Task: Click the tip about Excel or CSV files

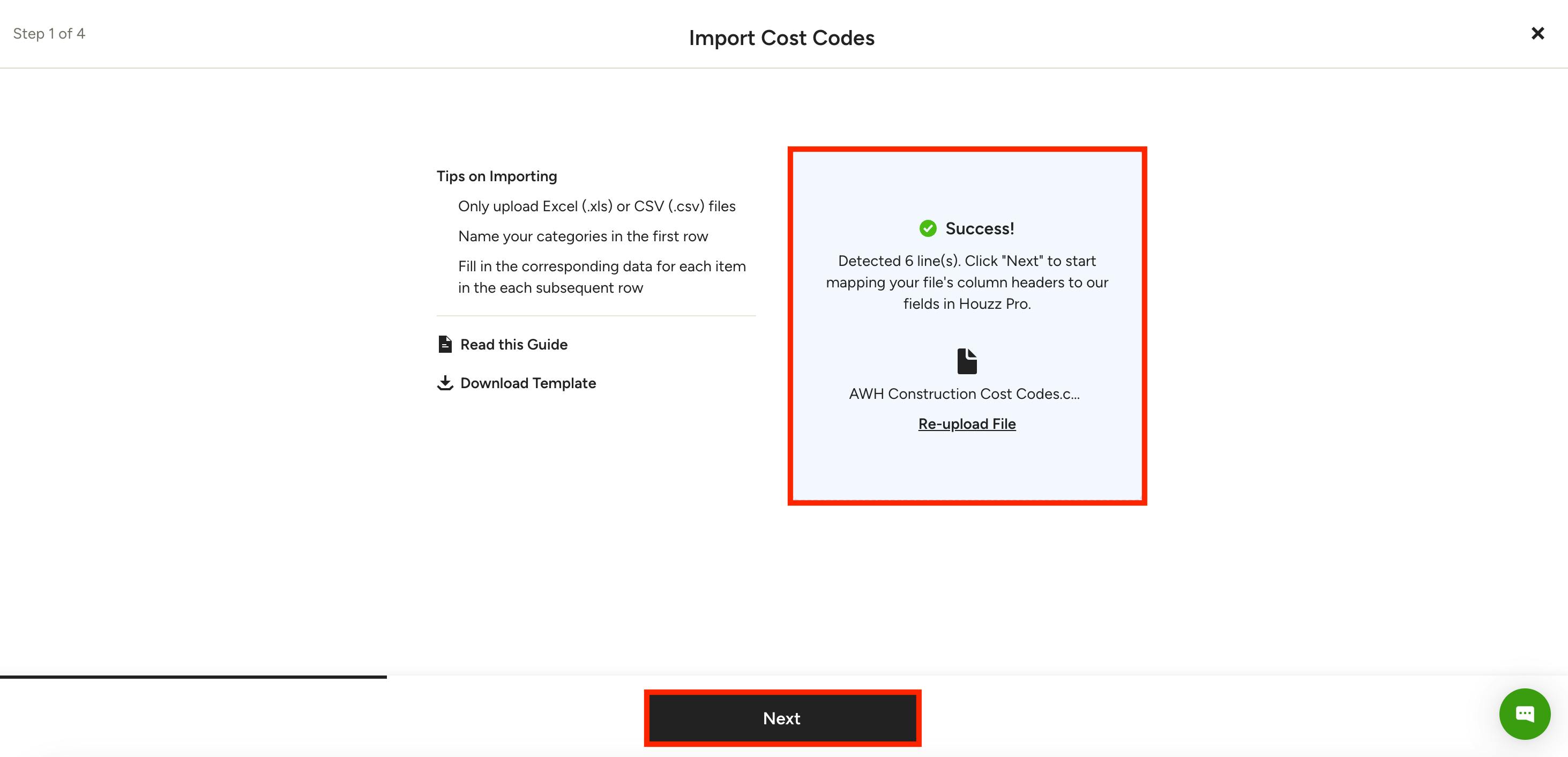Action: (x=596, y=206)
